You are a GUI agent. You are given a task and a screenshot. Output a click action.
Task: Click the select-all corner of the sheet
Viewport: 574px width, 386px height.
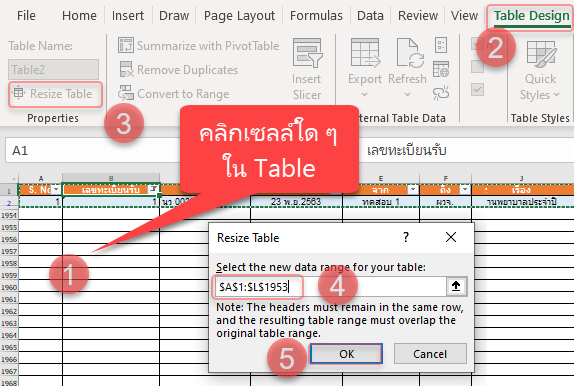(x=9, y=178)
